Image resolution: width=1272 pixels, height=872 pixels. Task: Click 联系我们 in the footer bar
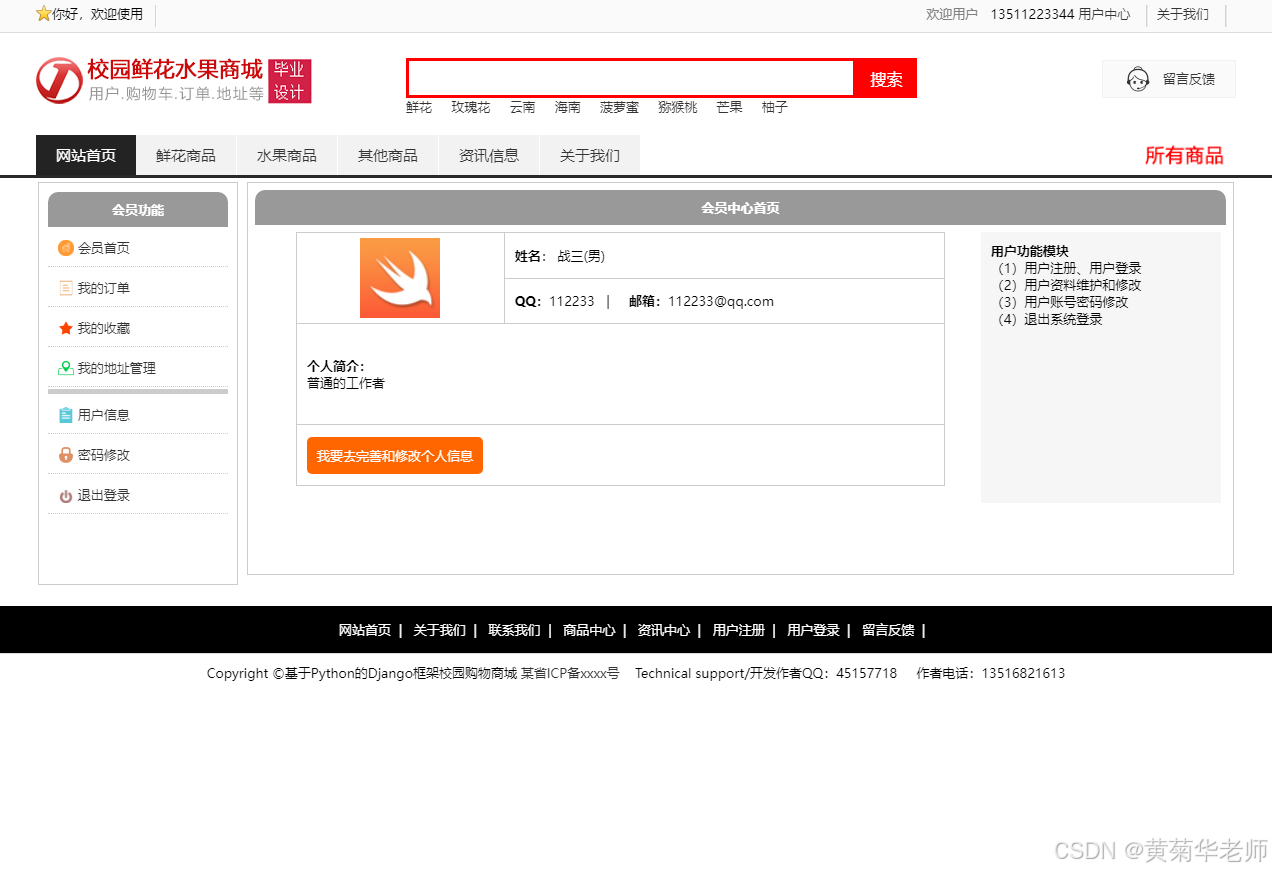click(x=514, y=630)
